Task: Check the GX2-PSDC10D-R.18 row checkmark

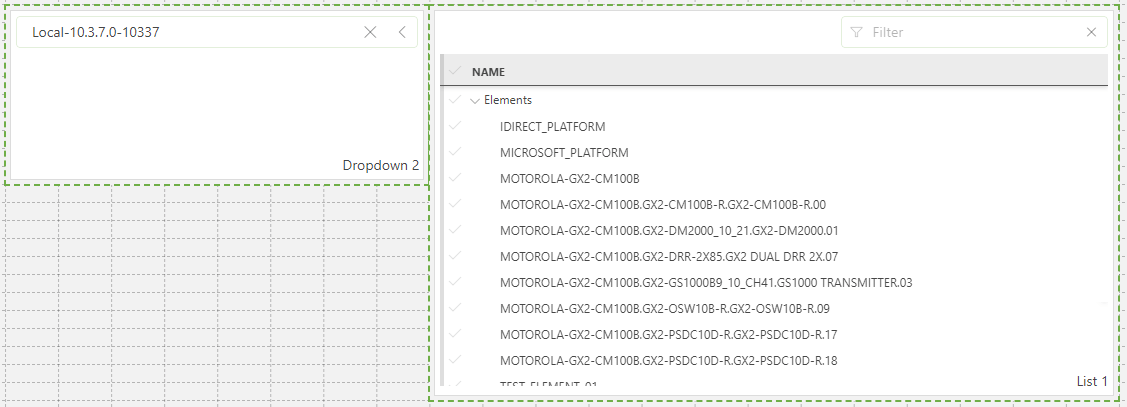Action: 454,359
